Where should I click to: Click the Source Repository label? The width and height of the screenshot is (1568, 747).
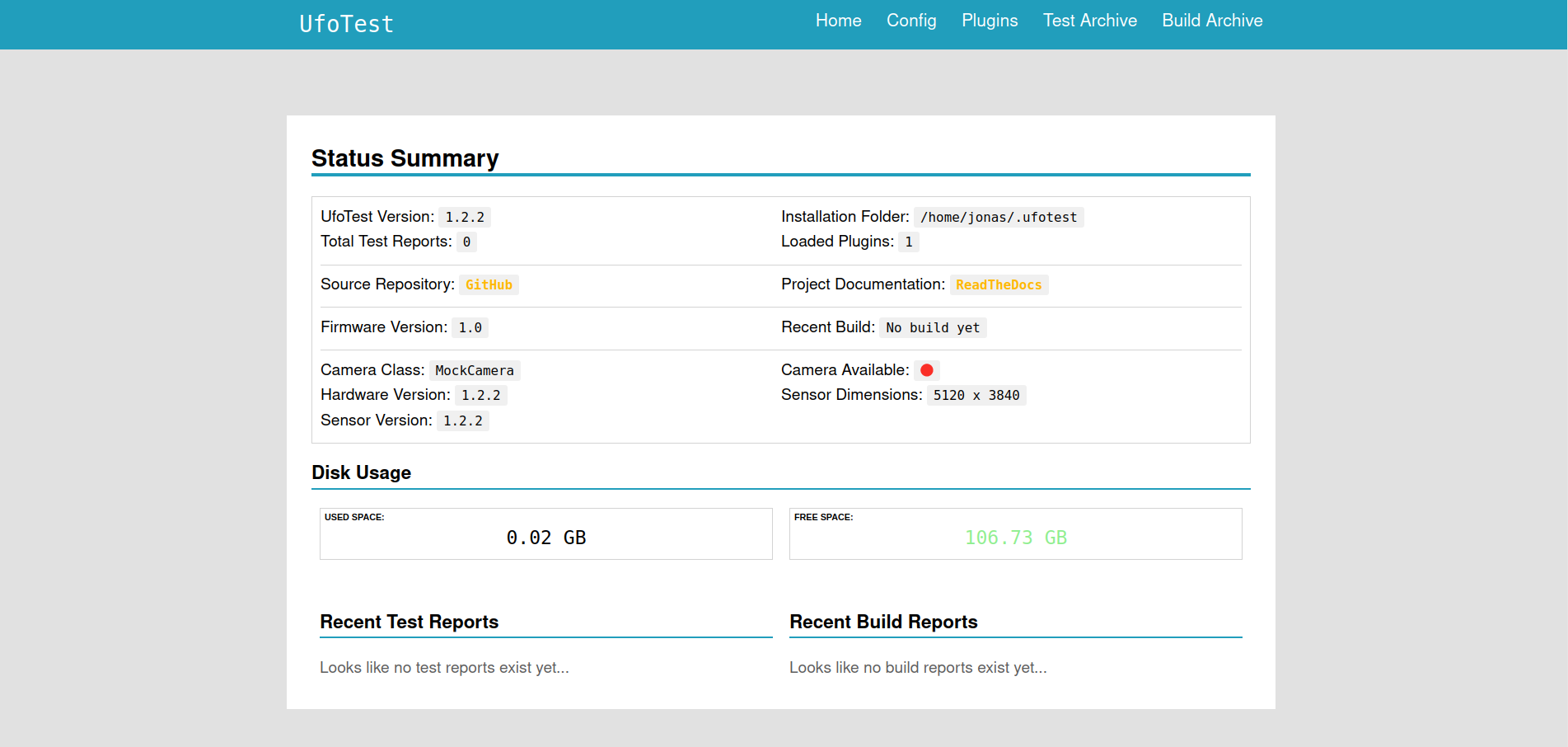(387, 284)
